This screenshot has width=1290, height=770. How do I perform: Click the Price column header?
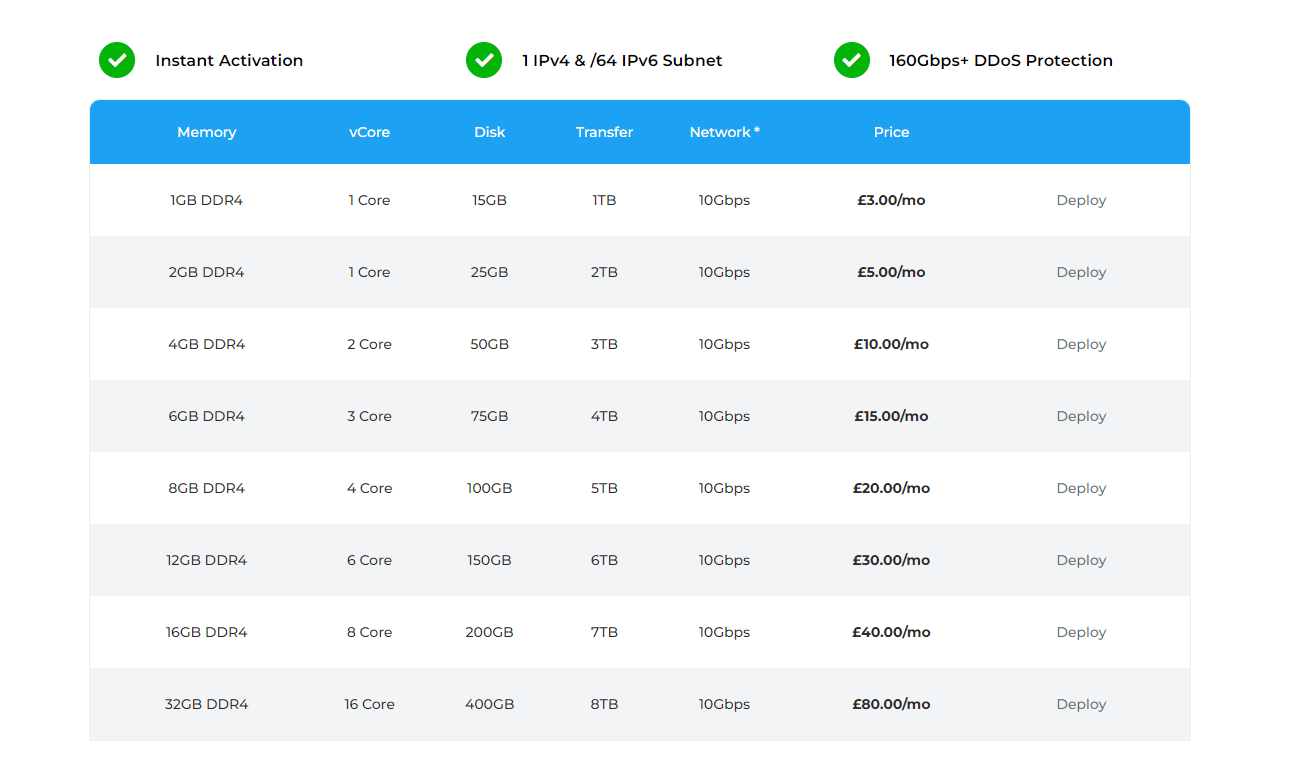click(x=892, y=132)
